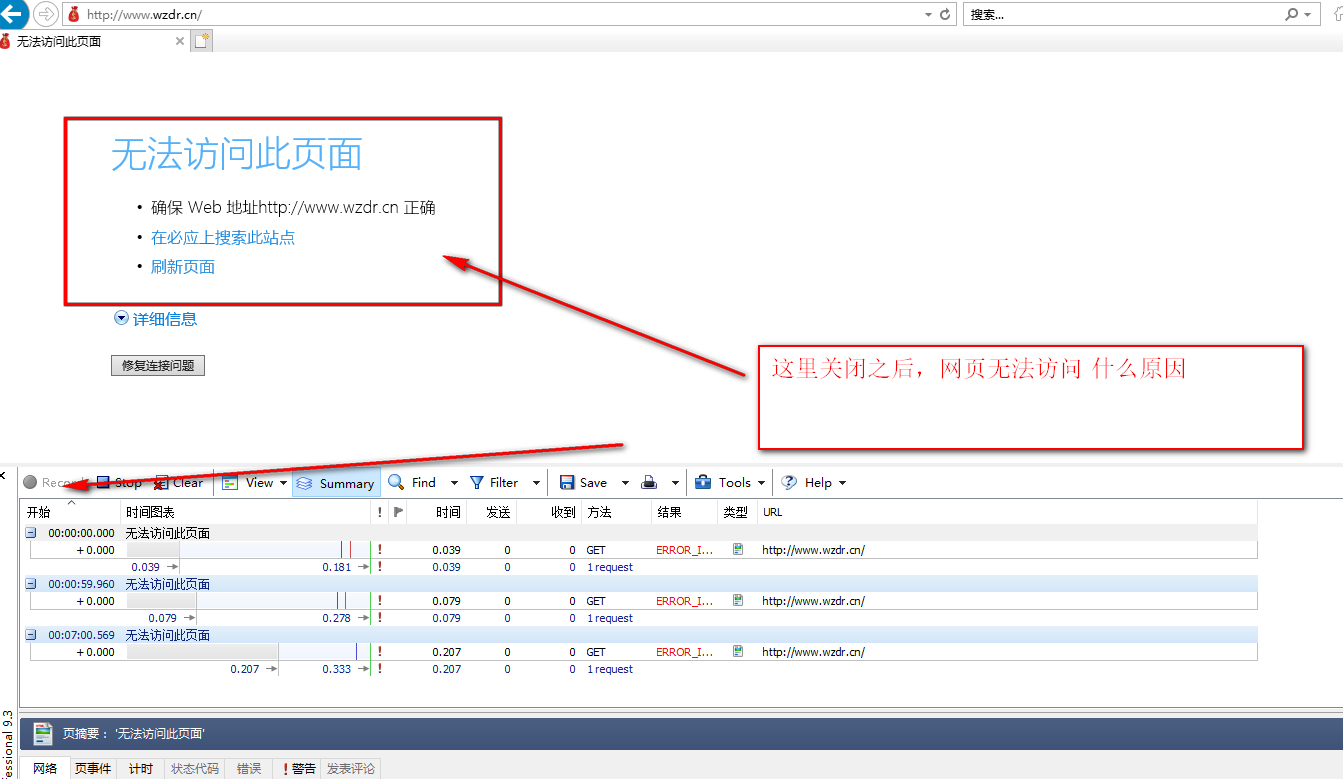Viewport: 1343px width, 779px height.
Task: Open the Filter dropdown arrow
Action: (536, 483)
